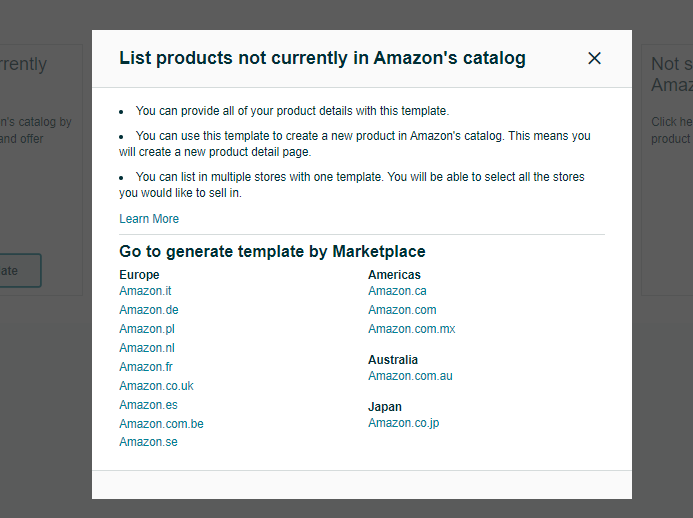Image resolution: width=693 pixels, height=518 pixels.
Task: Select the Amazon.com marketplace link
Action: point(402,310)
